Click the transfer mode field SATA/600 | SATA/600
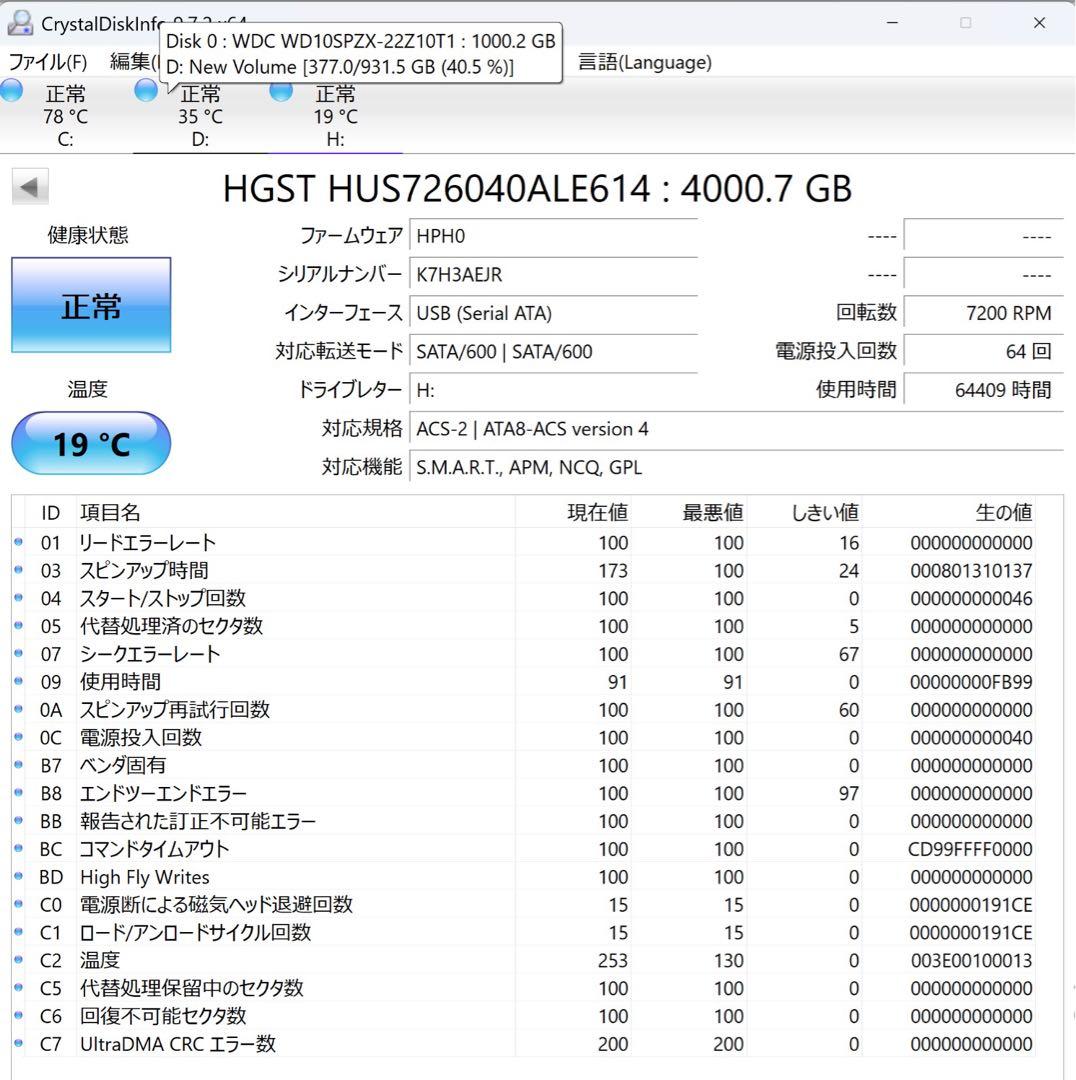The width and height of the screenshot is (1076, 1080). click(554, 352)
